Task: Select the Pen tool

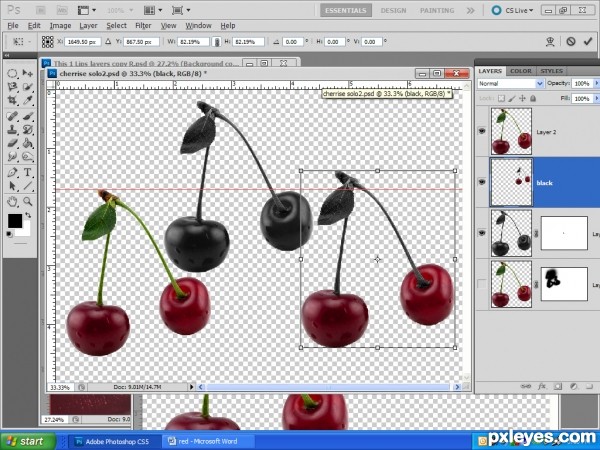Action: 12,172
